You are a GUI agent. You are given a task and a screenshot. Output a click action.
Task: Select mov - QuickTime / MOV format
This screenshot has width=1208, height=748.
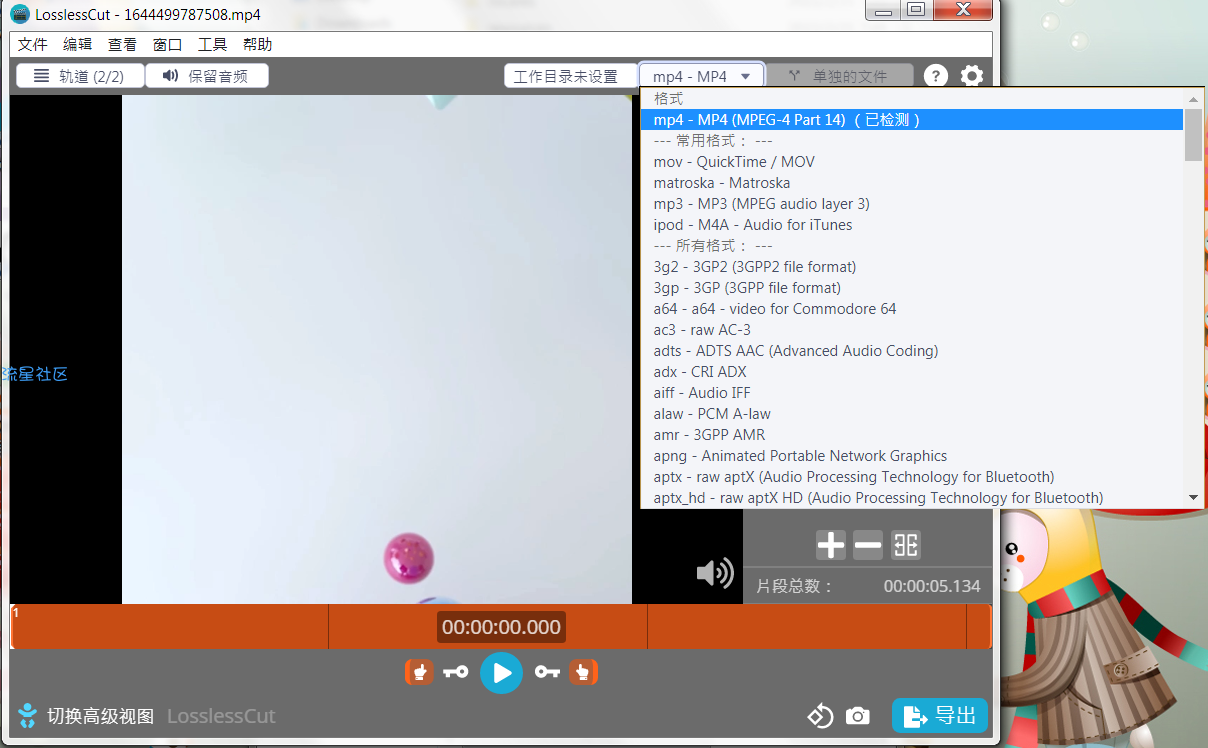pos(912,162)
